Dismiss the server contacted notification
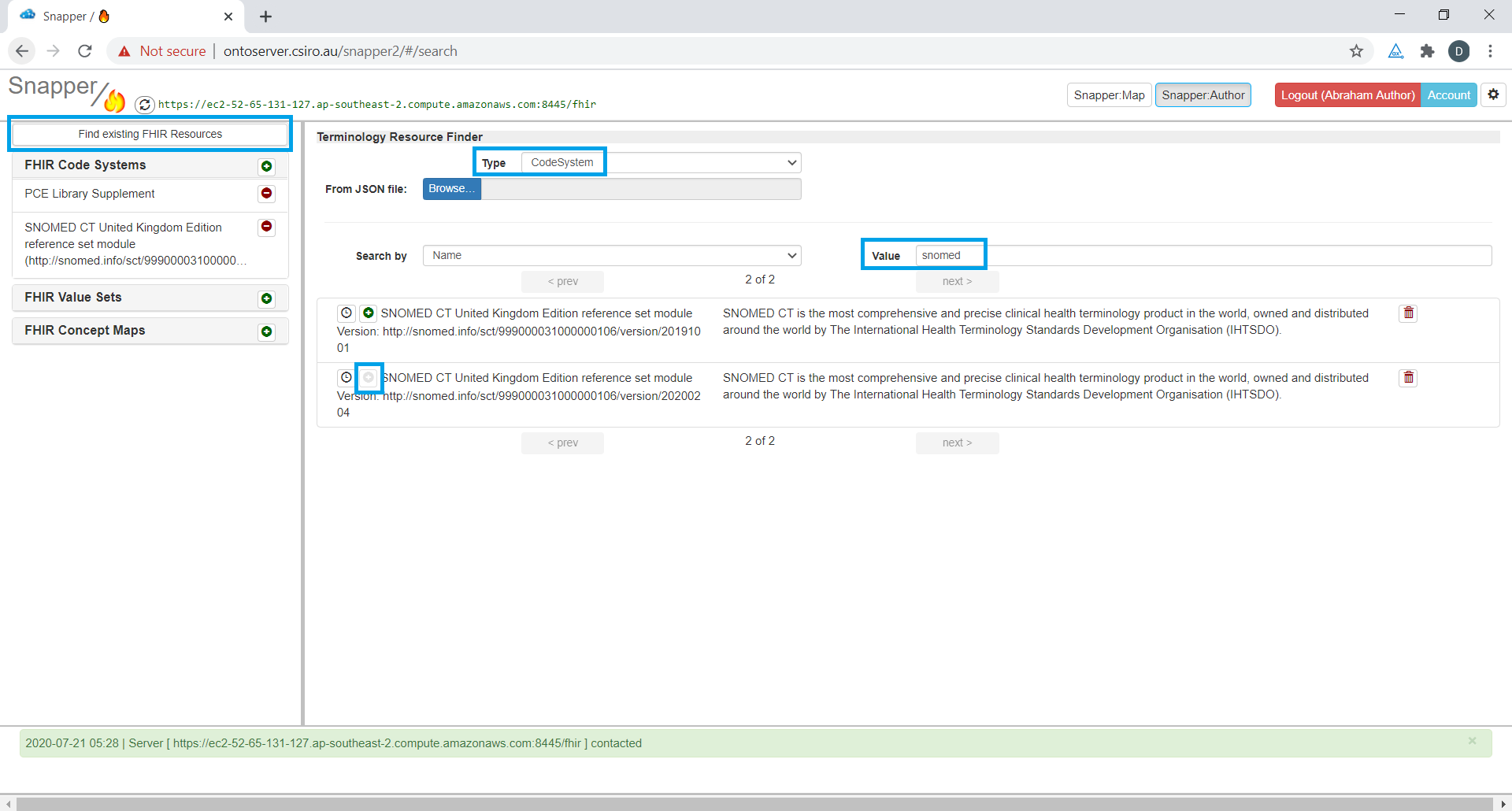 [x=1472, y=741]
